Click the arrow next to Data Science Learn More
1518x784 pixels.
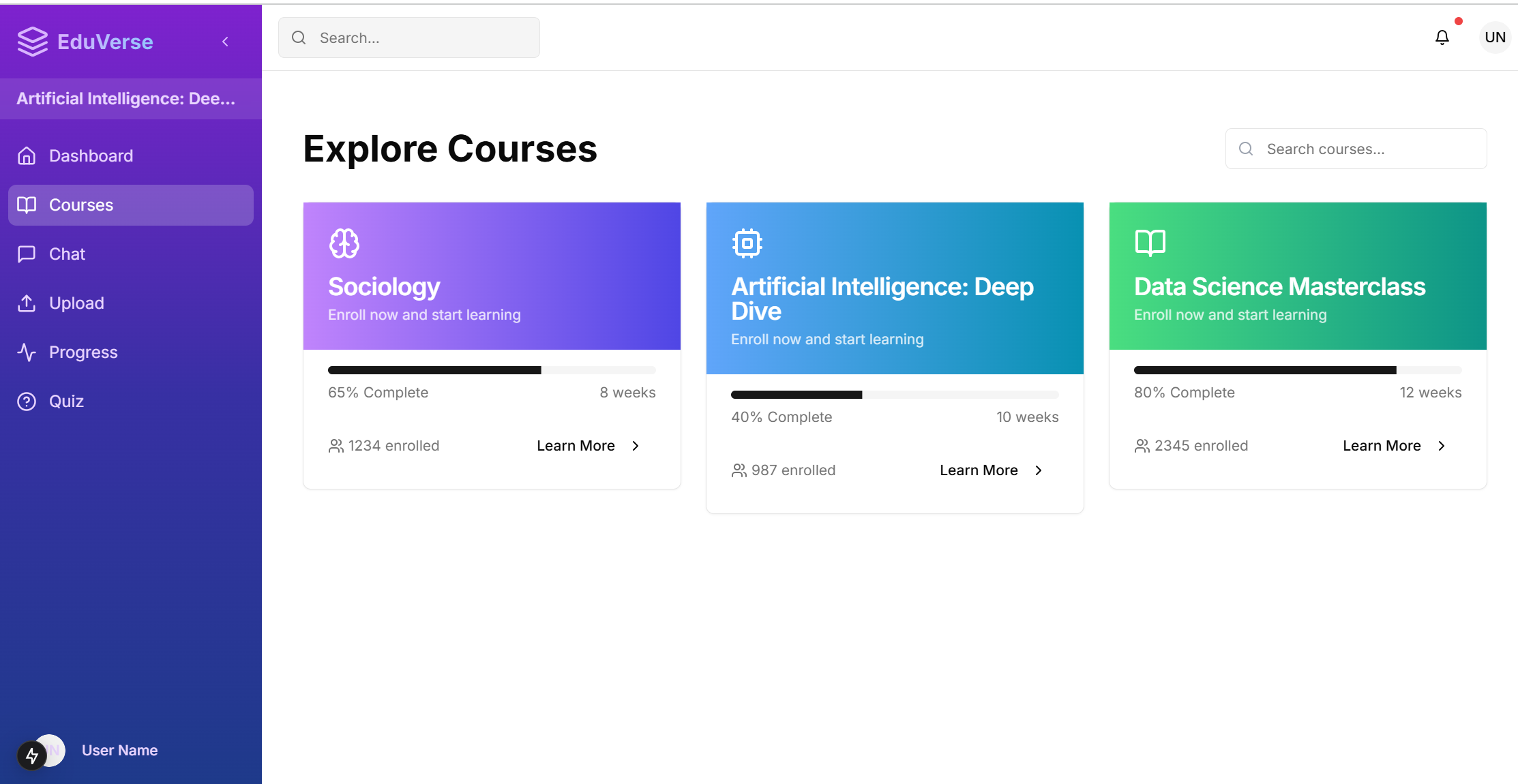click(1442, 446)
